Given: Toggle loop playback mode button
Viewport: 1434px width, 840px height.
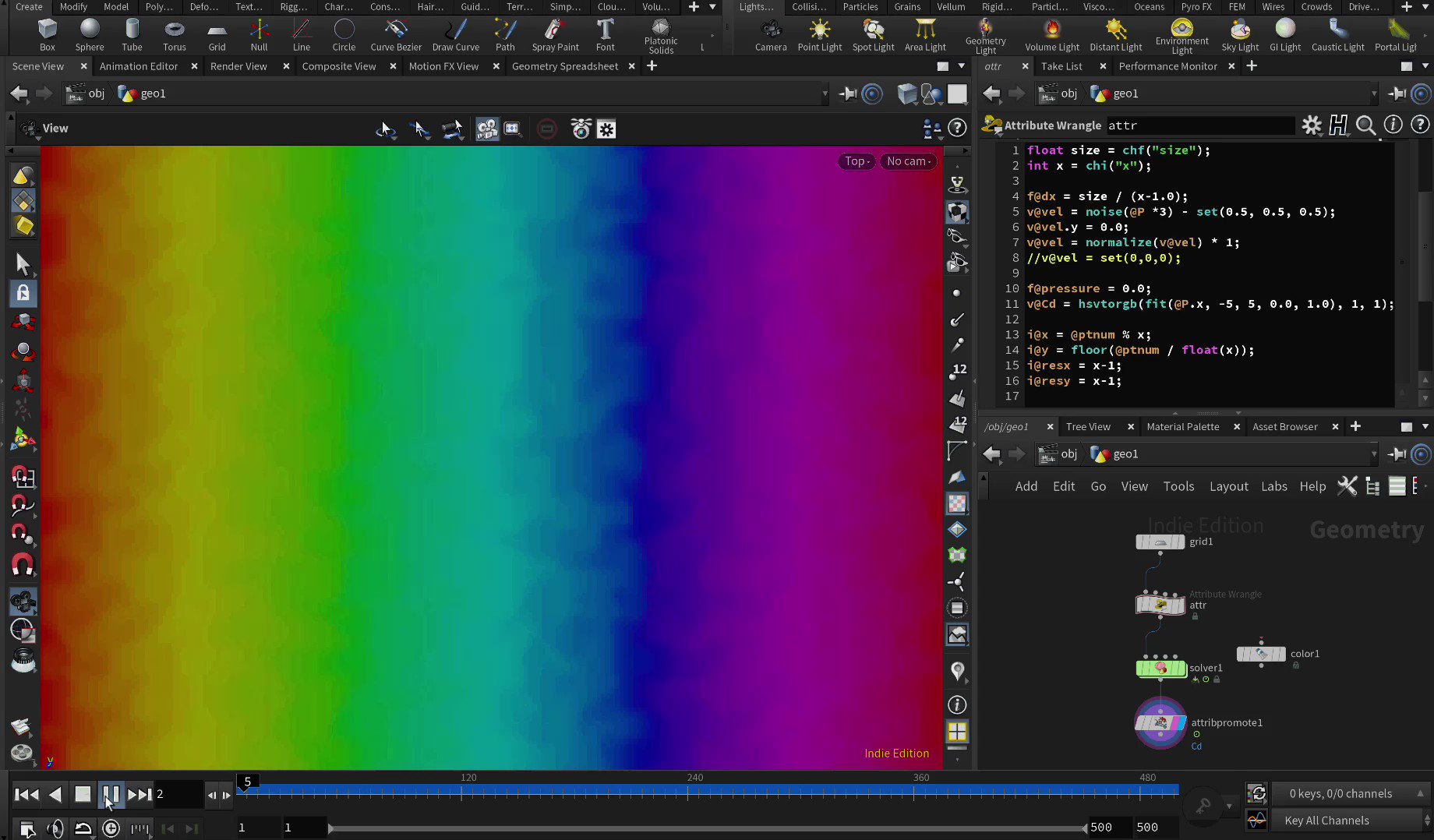Looking at the screenshot, I should coord(83,828).
